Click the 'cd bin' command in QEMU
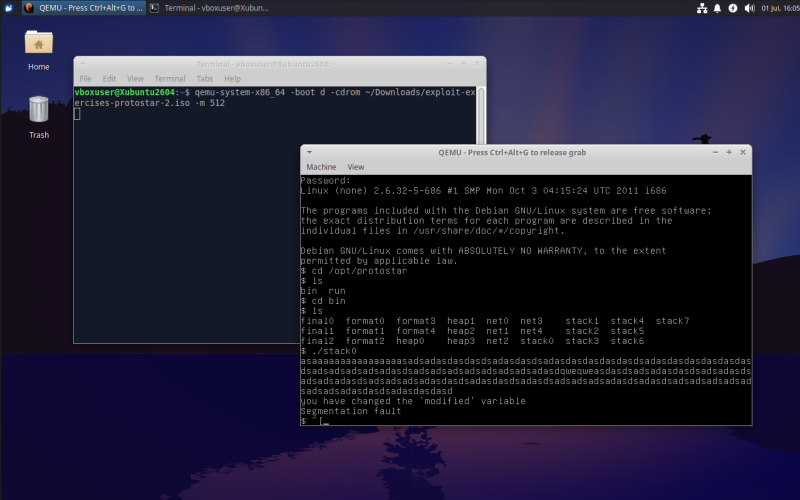Viewport: 800px width, 500px height. (x=329, y=301)
